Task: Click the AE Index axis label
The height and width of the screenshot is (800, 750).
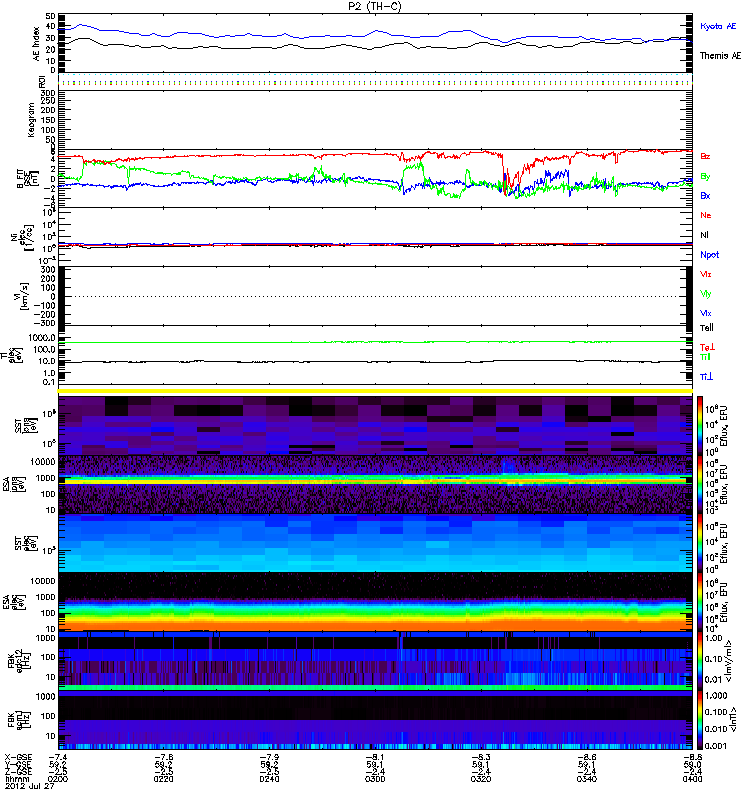Action: (x=36, y=44)
